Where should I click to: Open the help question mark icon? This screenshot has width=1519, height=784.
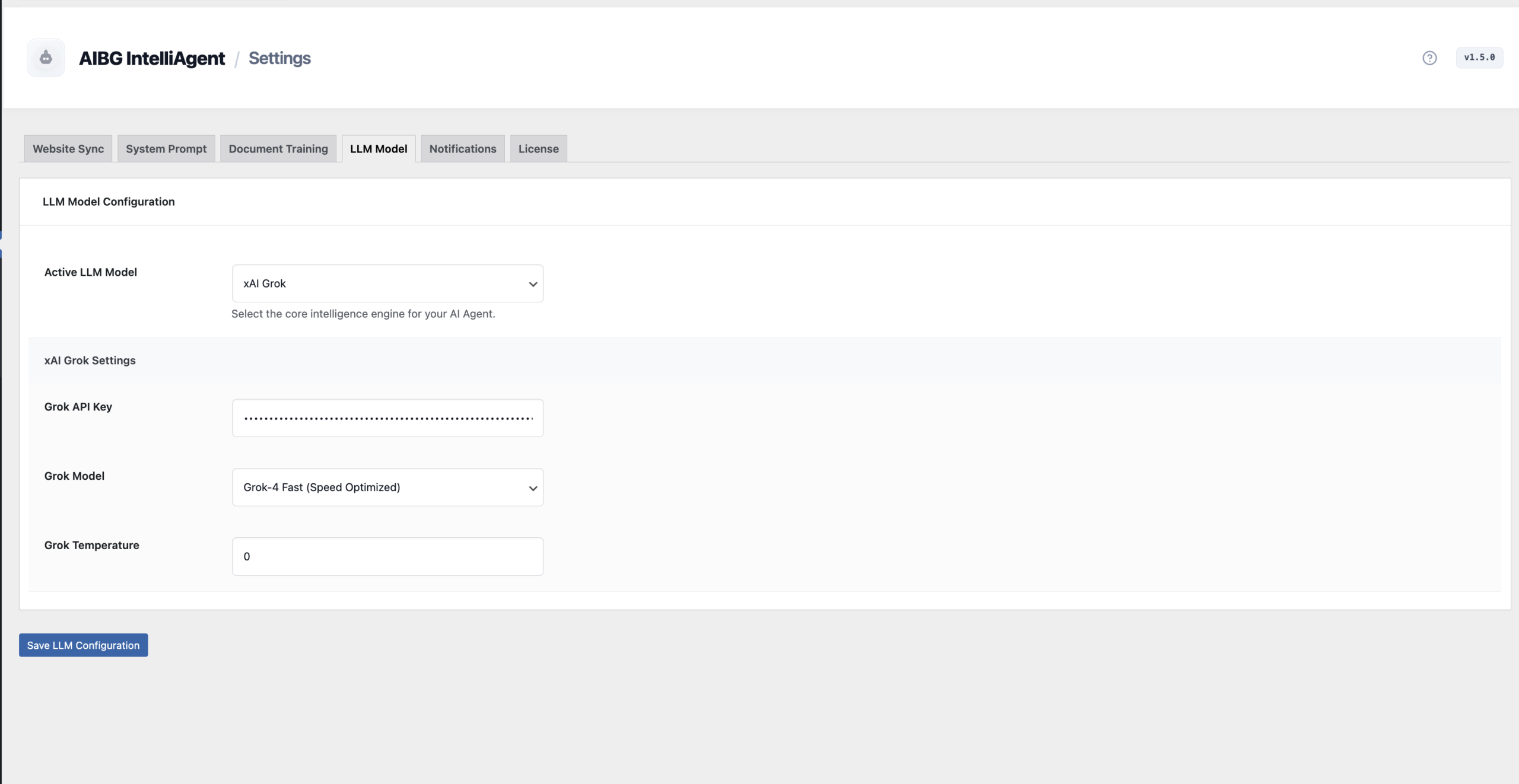pyautogui.click(x=1429, y=58)
